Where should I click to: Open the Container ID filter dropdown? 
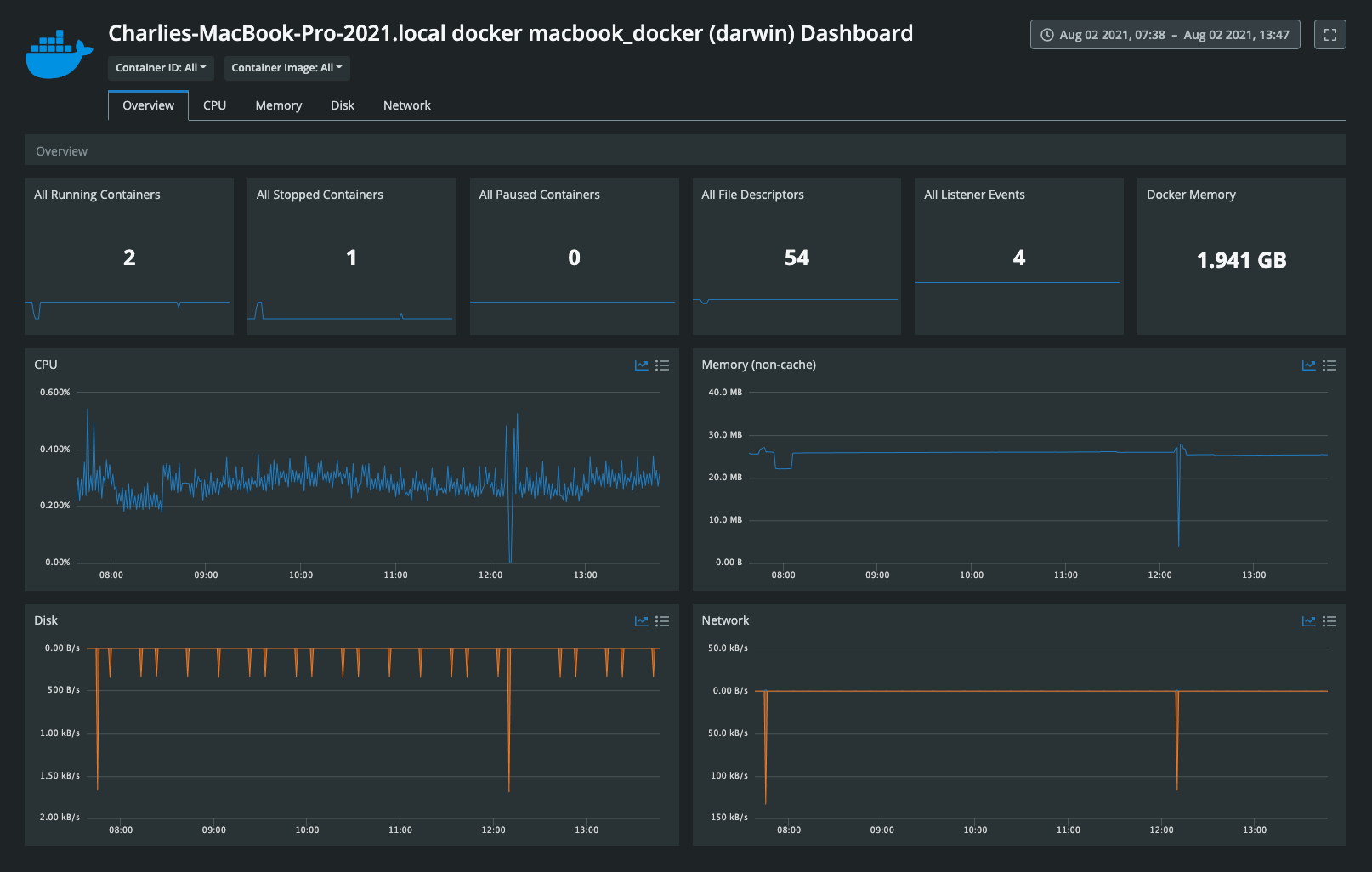point(161,68)
